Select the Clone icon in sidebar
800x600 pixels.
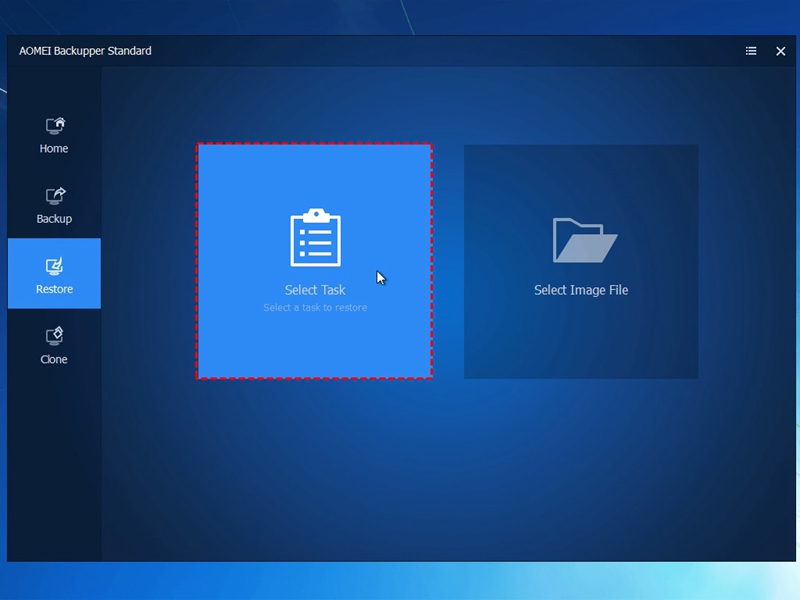click(55, 336)
